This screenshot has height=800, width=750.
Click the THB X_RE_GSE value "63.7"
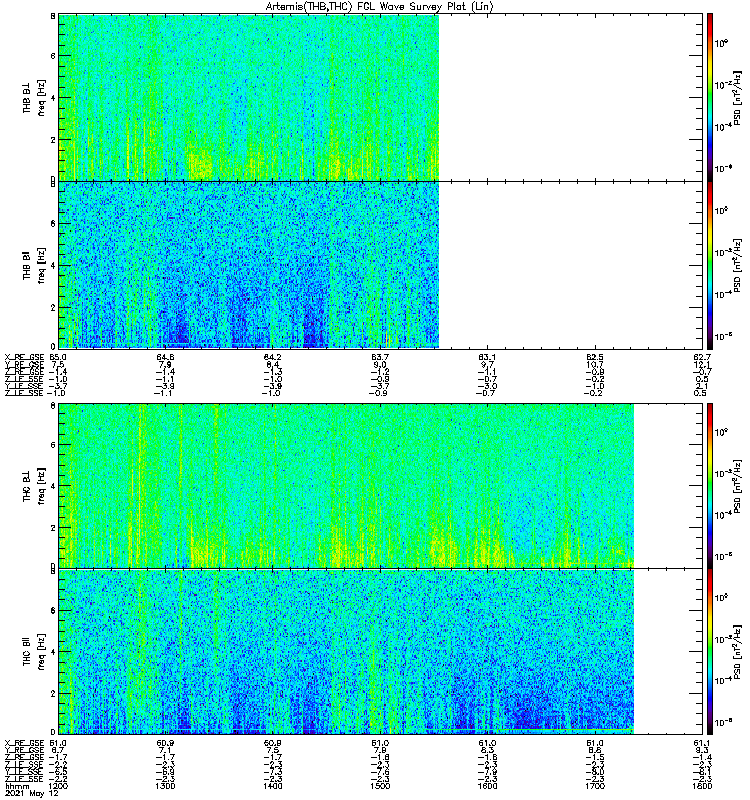[x=380, y=357]
